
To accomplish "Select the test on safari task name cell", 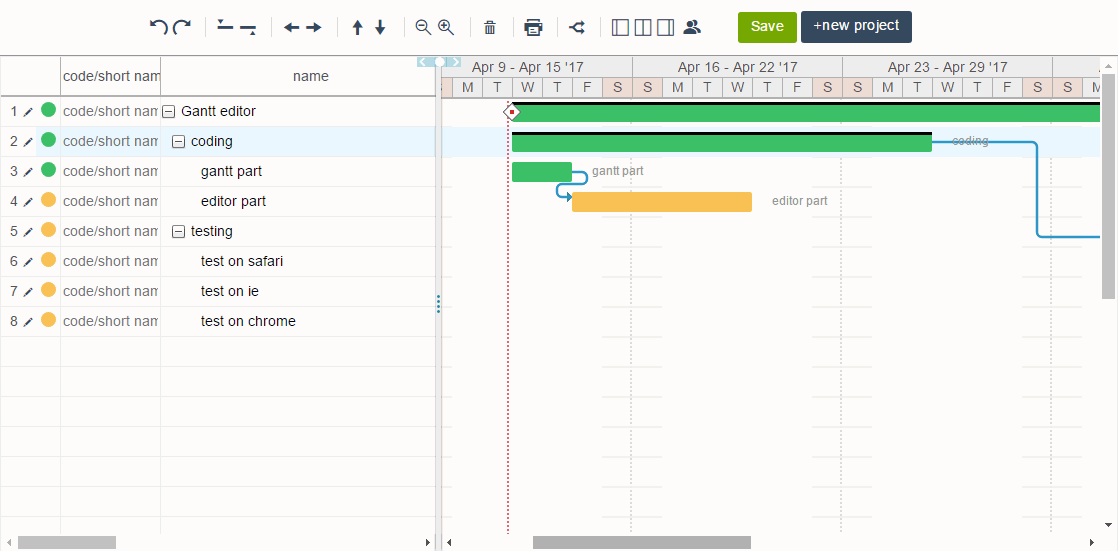I will coord(298,262).
